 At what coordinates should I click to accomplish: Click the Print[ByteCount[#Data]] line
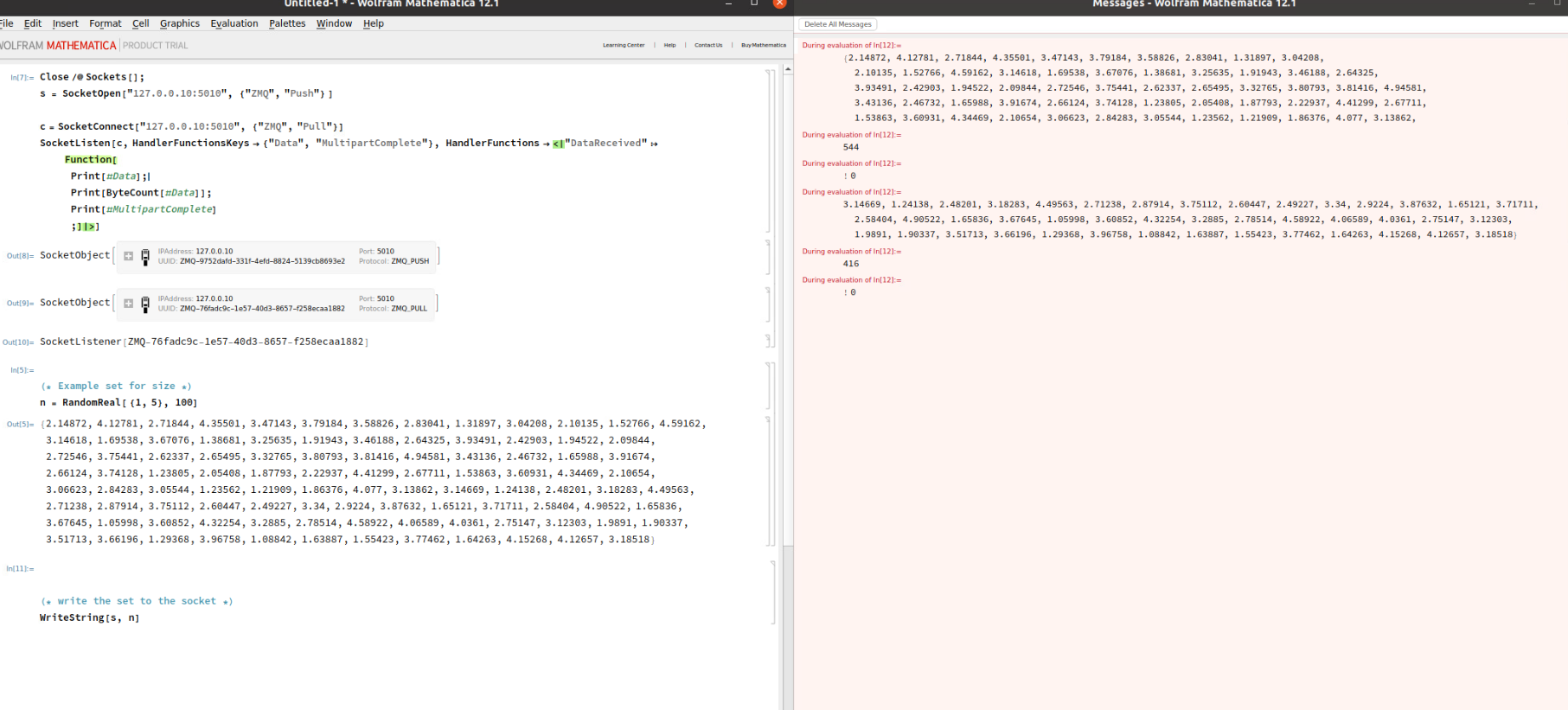(x=141, y=193)
